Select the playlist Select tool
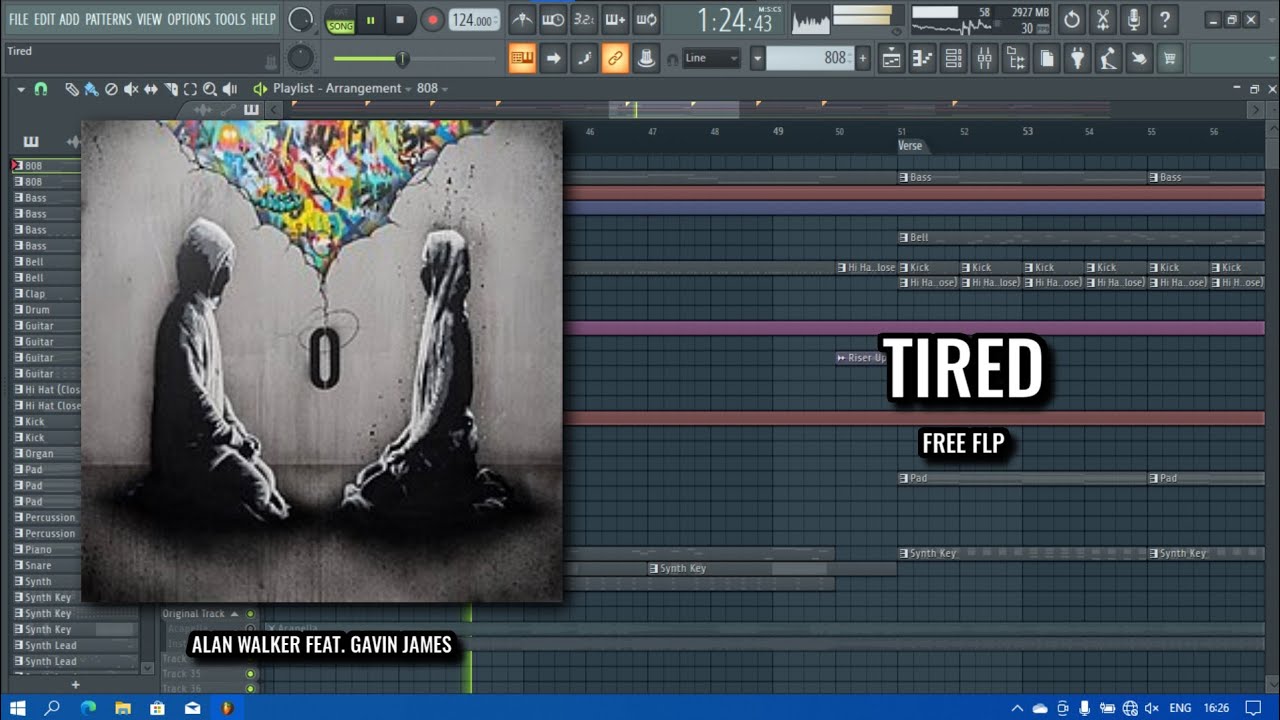The height and width of the screenshot is (720, 1280). [190, 89]
